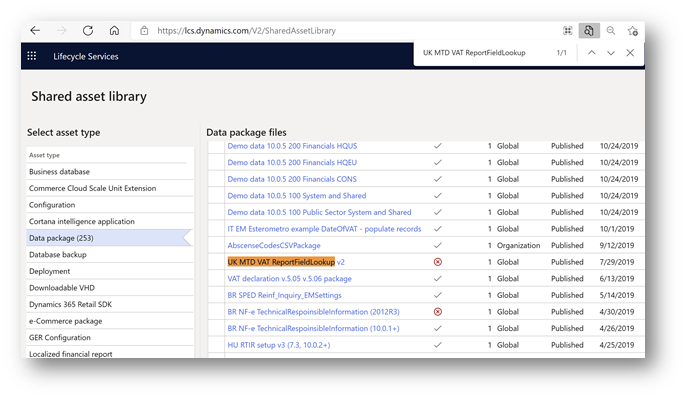
Task: Open HU RTIR setup v3 (7.3, 10.0.2+)
Action: tap(279, 345)
